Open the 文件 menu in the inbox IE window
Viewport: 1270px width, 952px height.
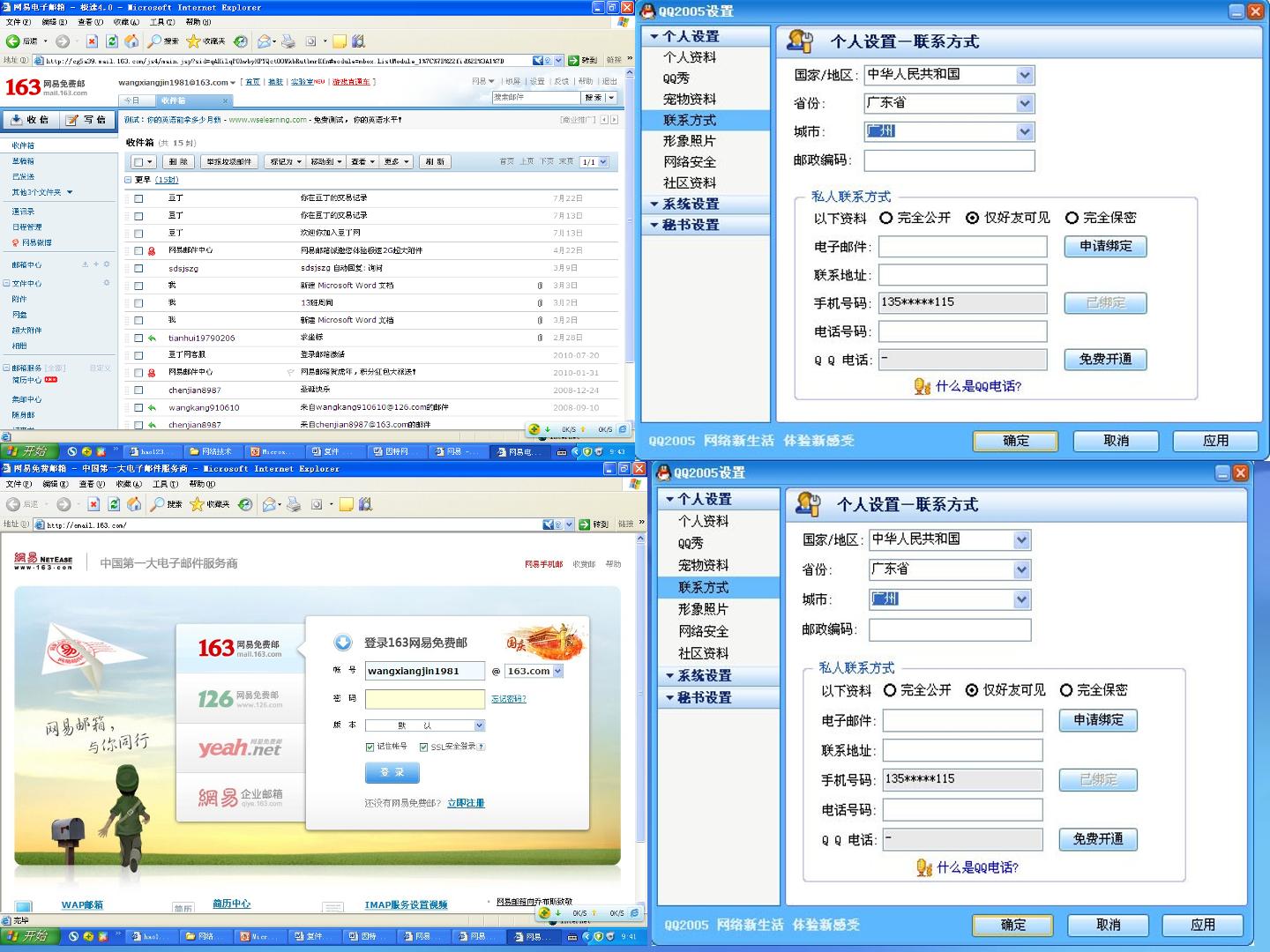coord(18,22)
